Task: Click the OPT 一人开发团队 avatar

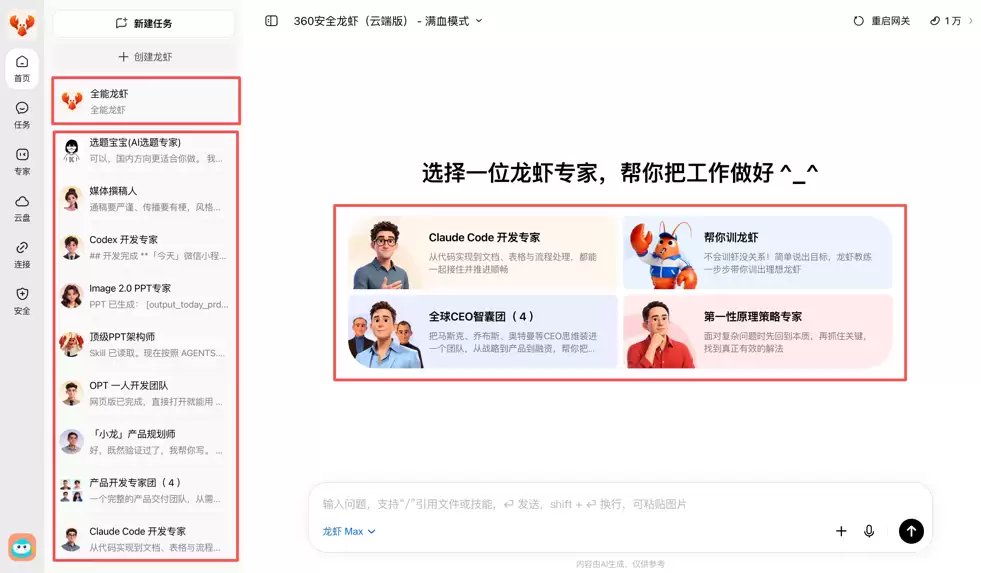Action: (71, 393)
